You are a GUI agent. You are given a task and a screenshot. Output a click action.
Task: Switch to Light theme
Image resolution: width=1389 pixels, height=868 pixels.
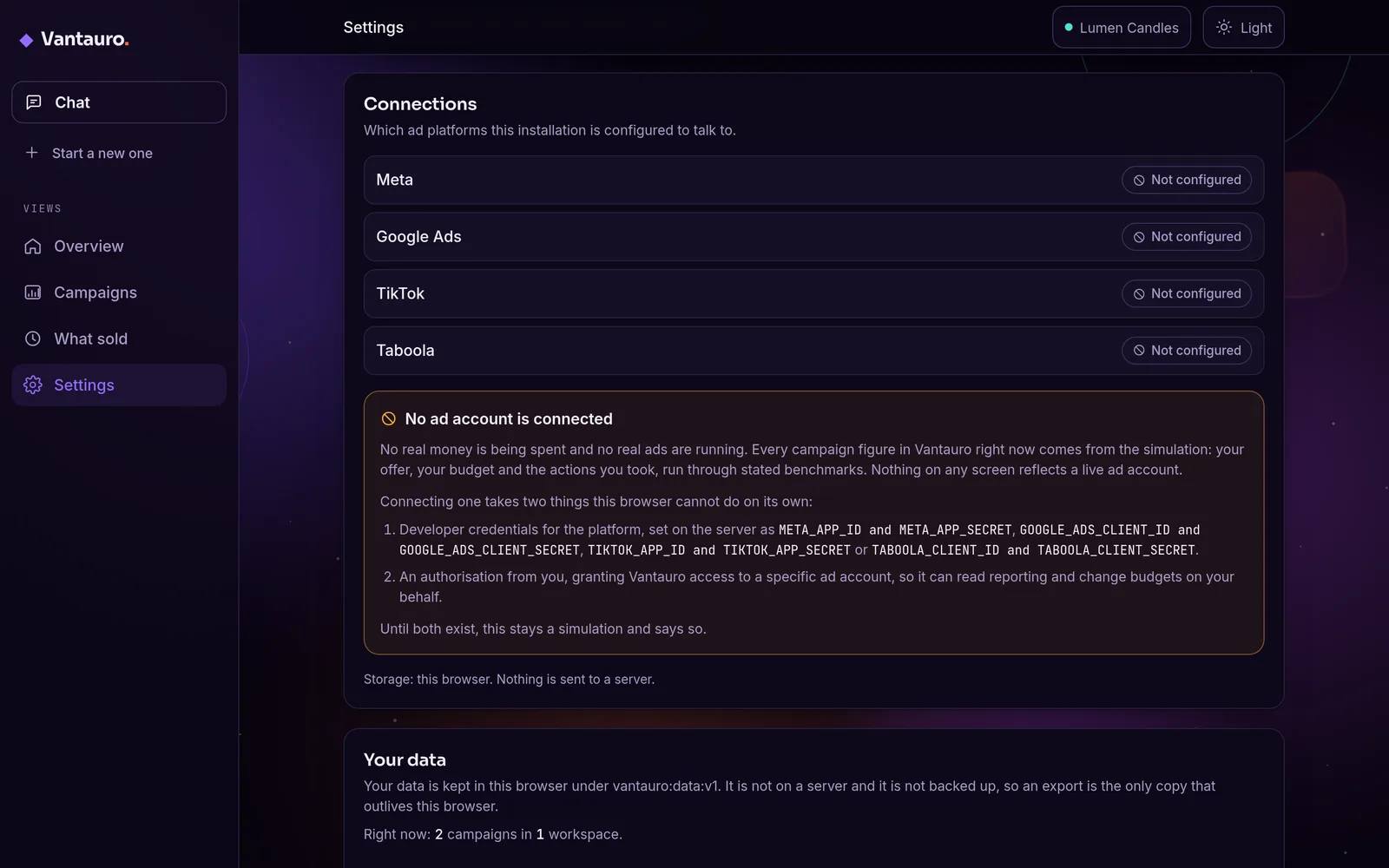click(1243, 28)
